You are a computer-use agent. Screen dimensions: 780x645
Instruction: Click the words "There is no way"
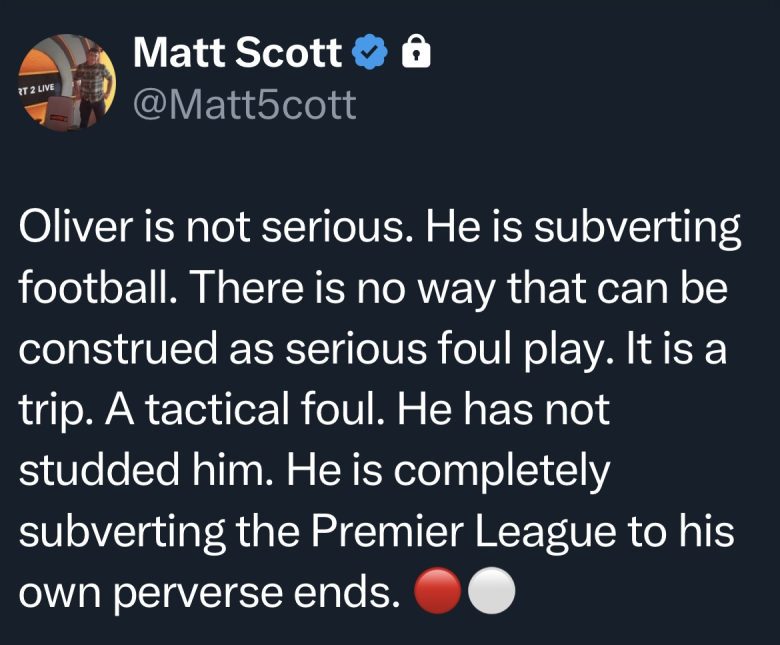[x=286, y=292]
